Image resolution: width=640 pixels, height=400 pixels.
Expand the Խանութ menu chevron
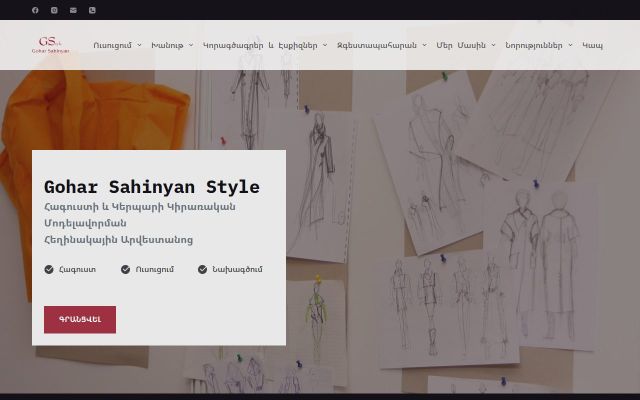click(191, 45)
